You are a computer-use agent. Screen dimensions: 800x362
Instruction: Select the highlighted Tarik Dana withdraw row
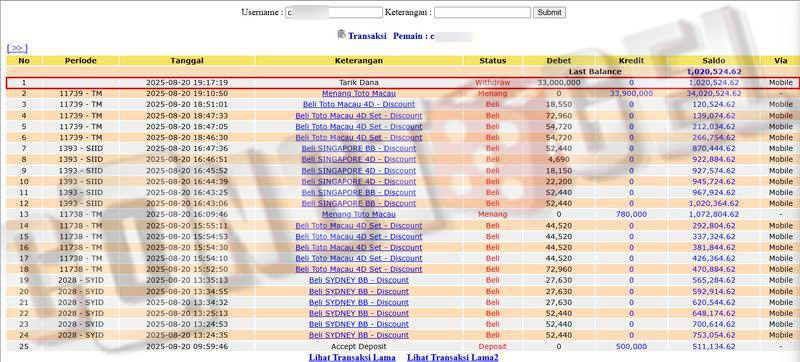pyautogui.click(x=400, y=83)
